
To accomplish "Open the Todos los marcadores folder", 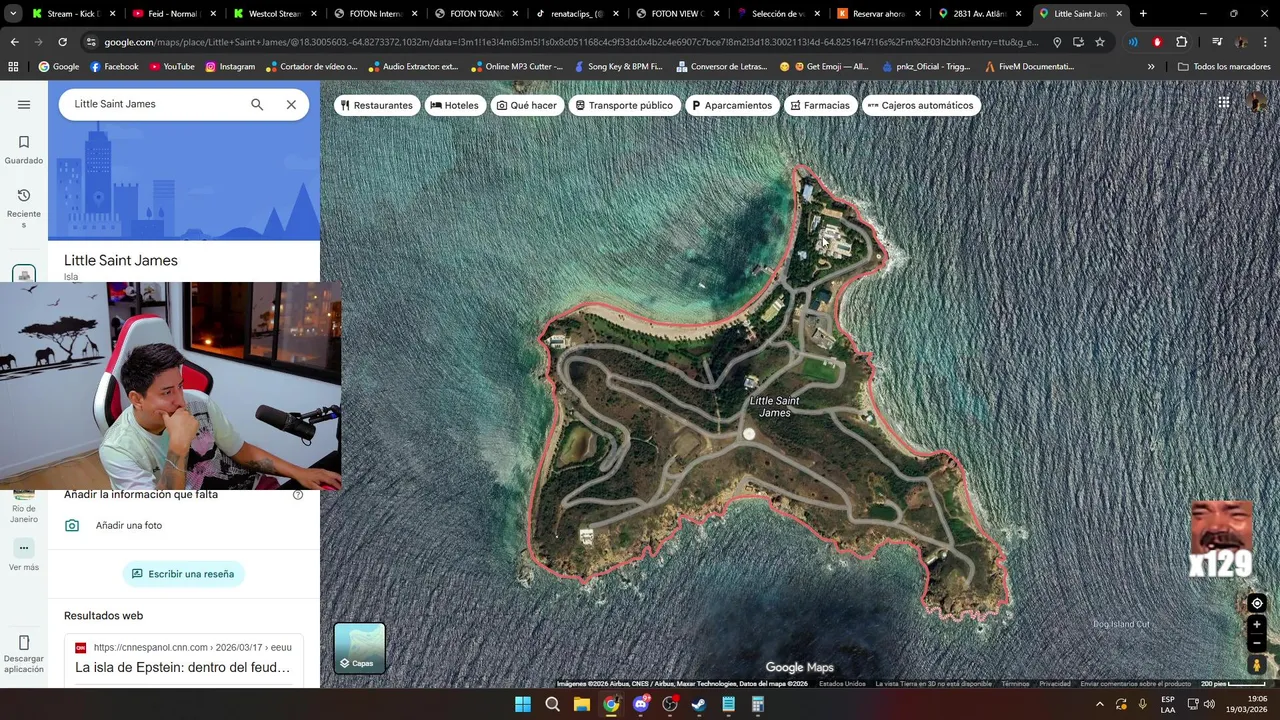I will [x=1224, y=67].
